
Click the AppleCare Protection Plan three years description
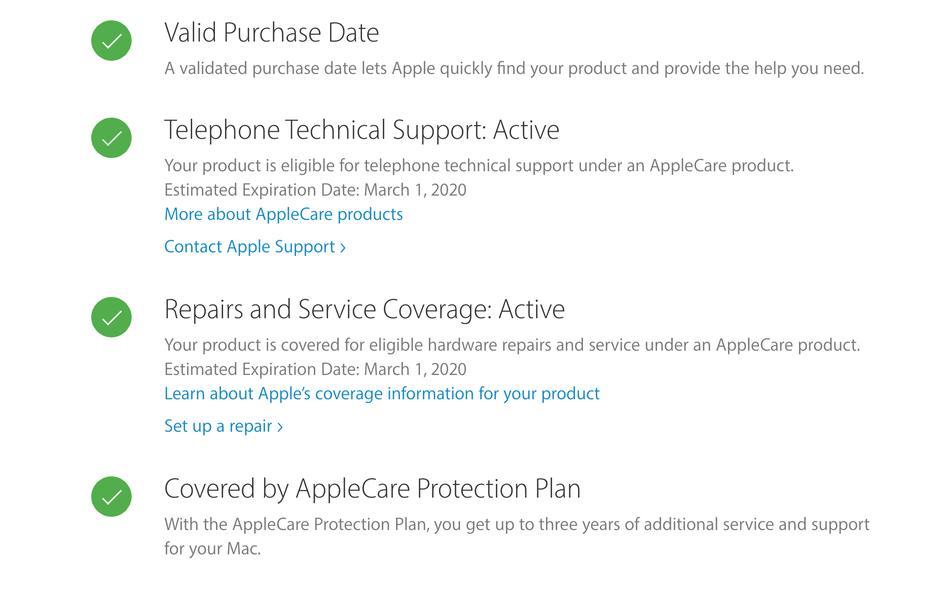517,536
